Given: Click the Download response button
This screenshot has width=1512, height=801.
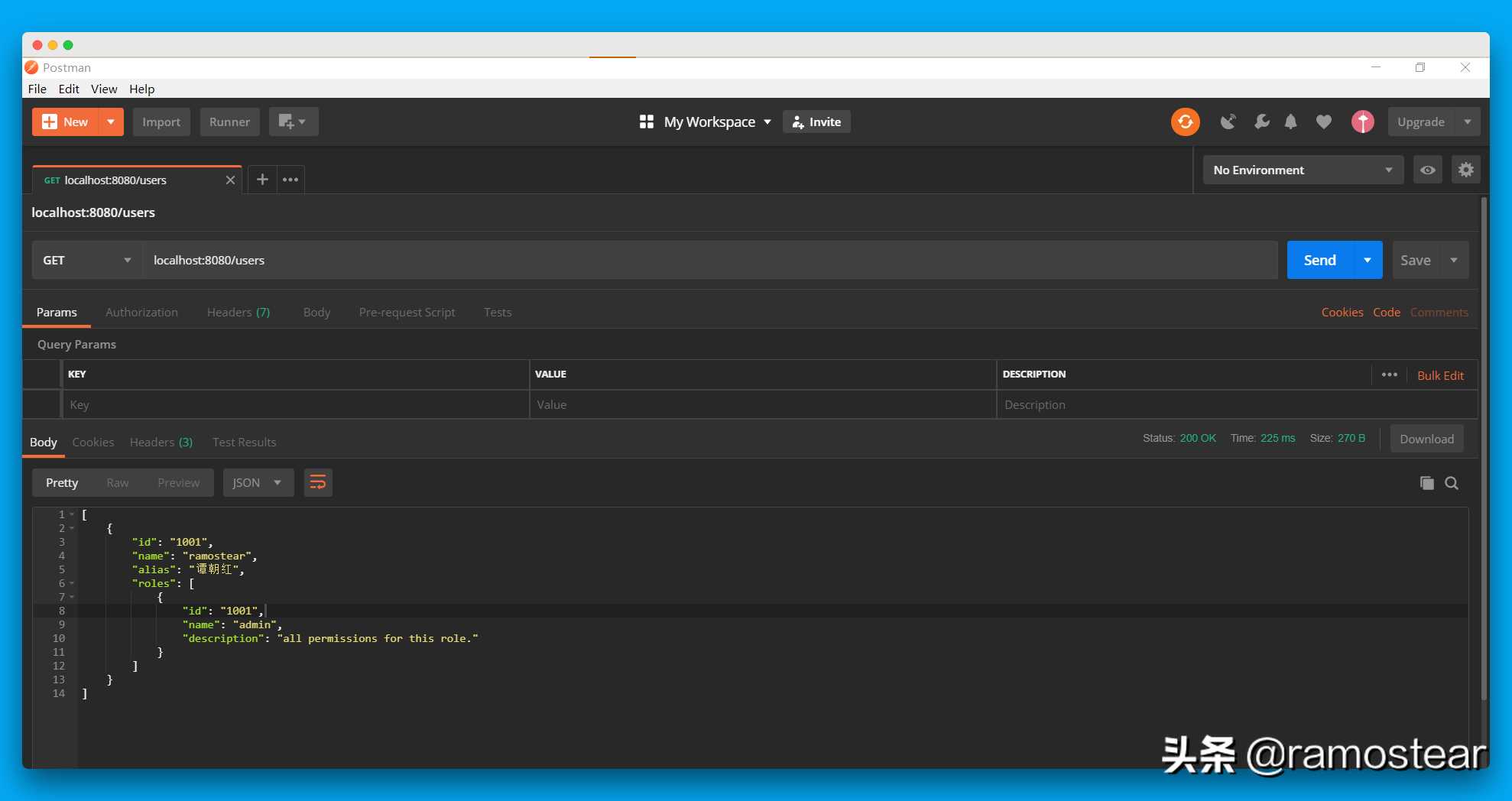Looking at the screenshot, I should (1426, 439).
